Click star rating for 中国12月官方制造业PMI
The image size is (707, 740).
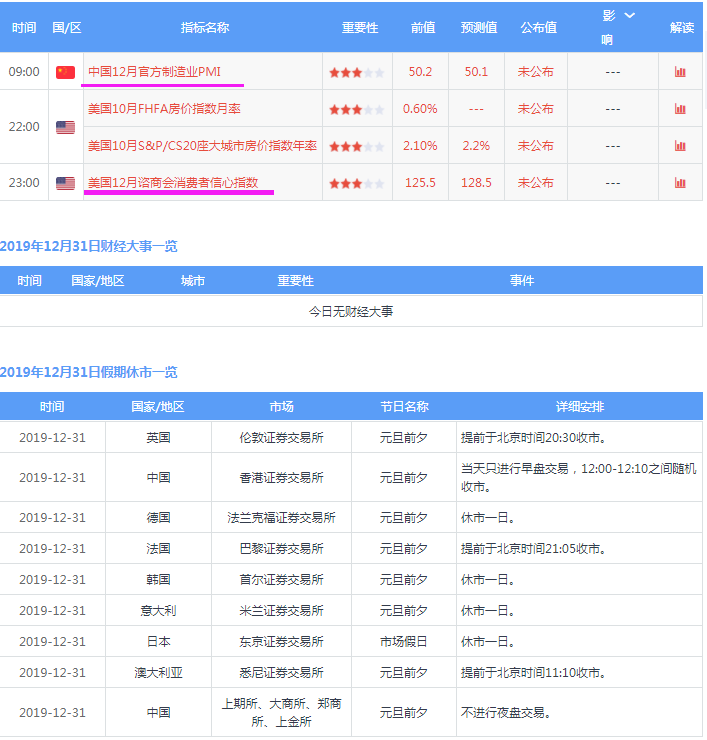point(357,73)
